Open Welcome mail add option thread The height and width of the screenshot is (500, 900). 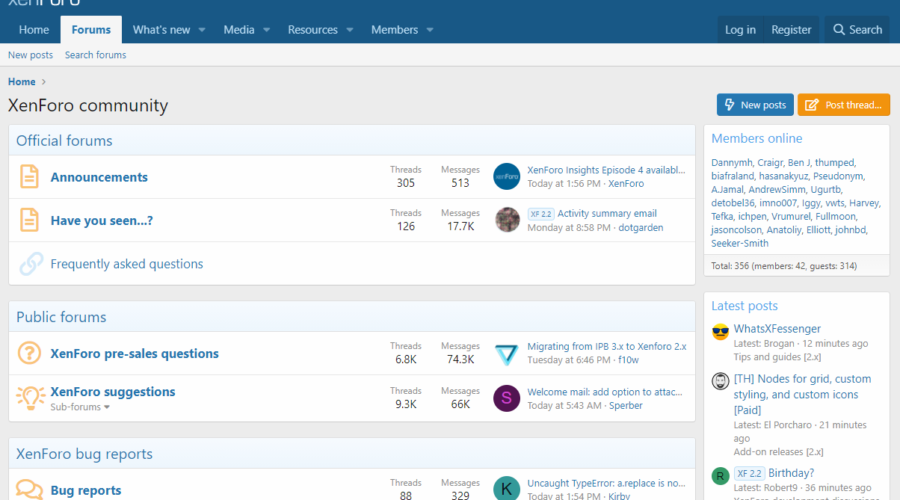pyautogui.click(x=604, y=392)
